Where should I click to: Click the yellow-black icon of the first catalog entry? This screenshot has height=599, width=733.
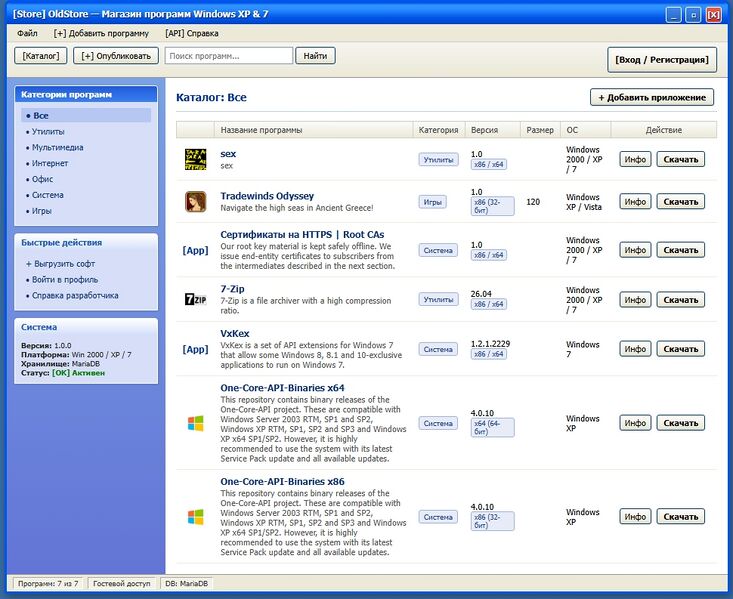[195, 159]
